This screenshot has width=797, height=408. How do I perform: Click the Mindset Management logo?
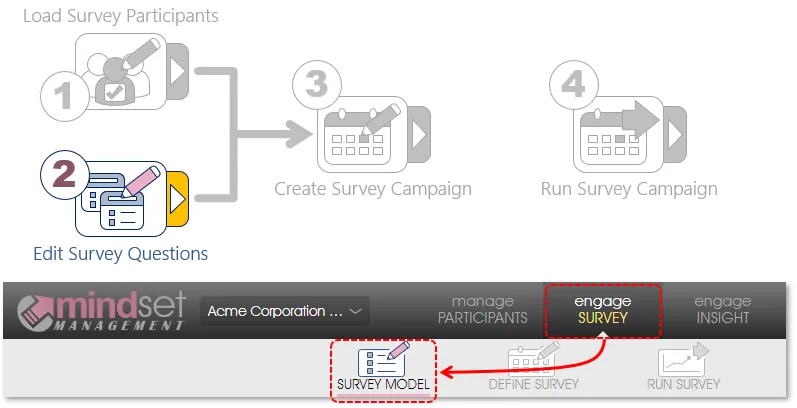tap(100, 311)
